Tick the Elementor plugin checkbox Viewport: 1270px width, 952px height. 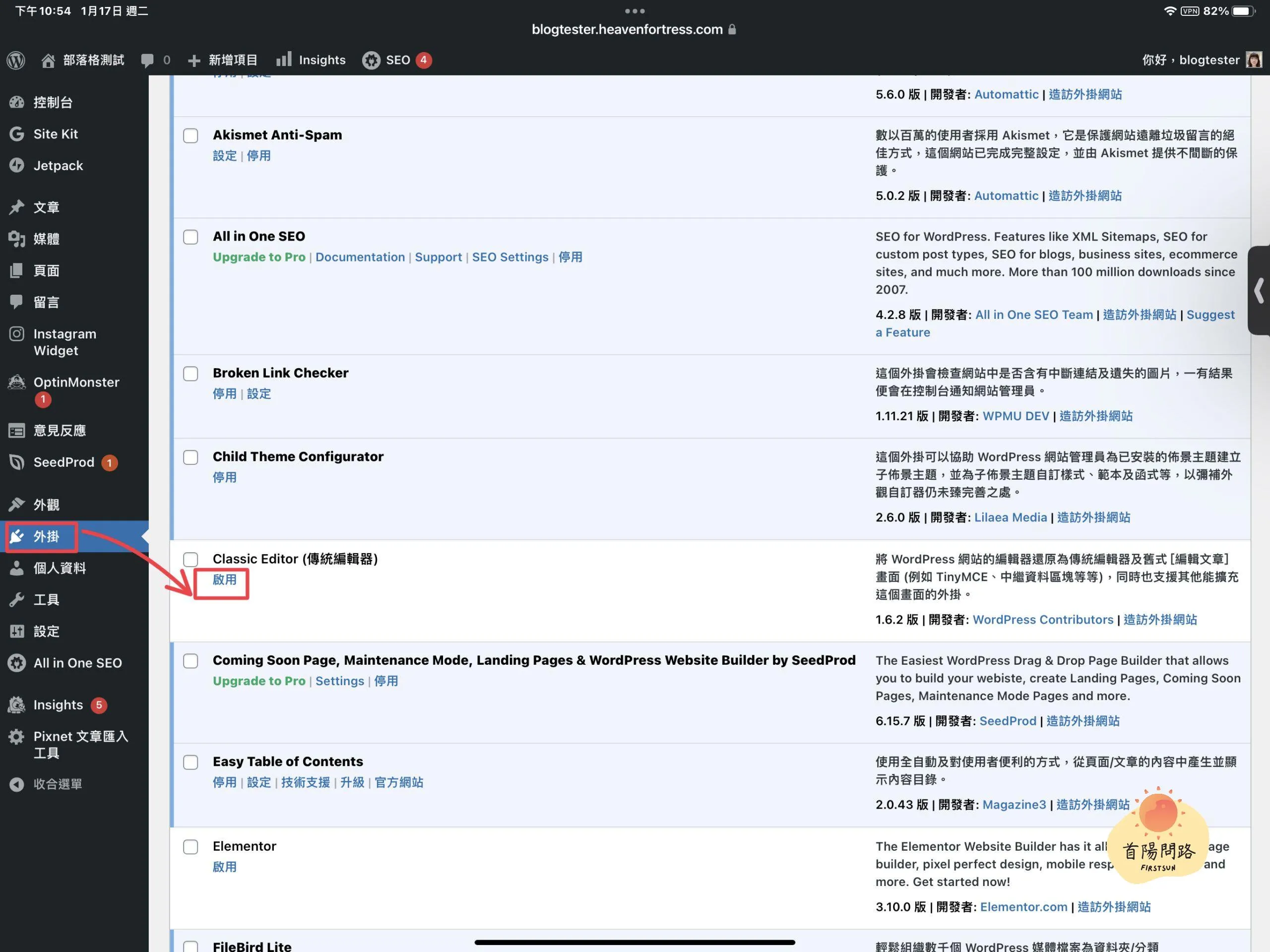[x=190, y=847]
